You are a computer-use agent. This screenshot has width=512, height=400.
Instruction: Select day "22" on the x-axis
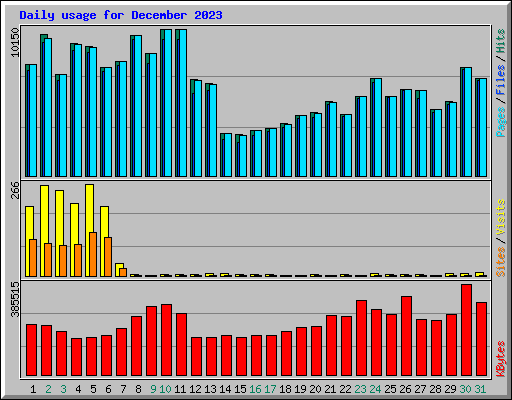[x=345, y=389]
